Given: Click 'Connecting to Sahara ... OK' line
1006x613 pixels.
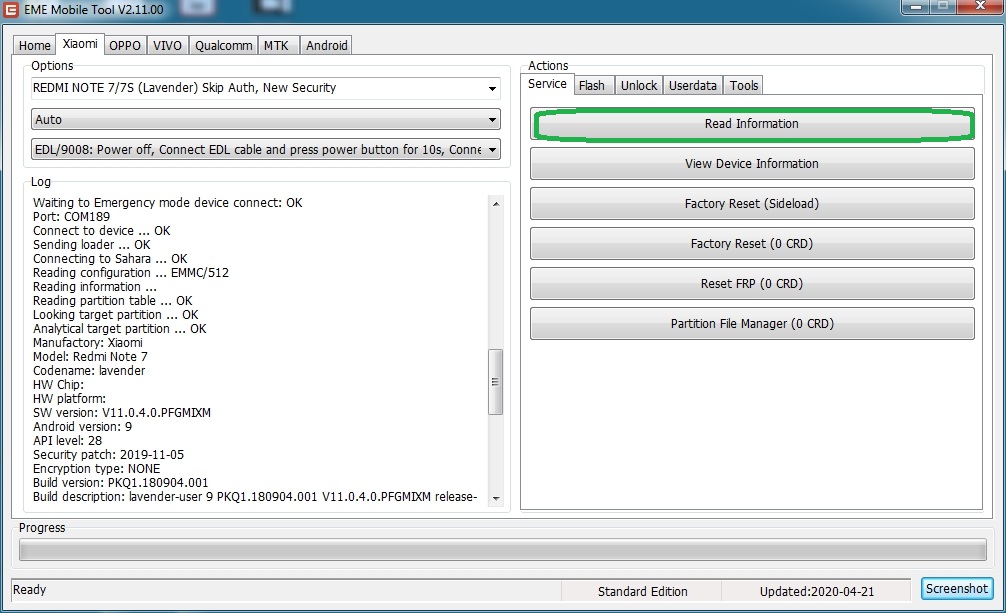Looking at the screenshot, I should 110,259.
